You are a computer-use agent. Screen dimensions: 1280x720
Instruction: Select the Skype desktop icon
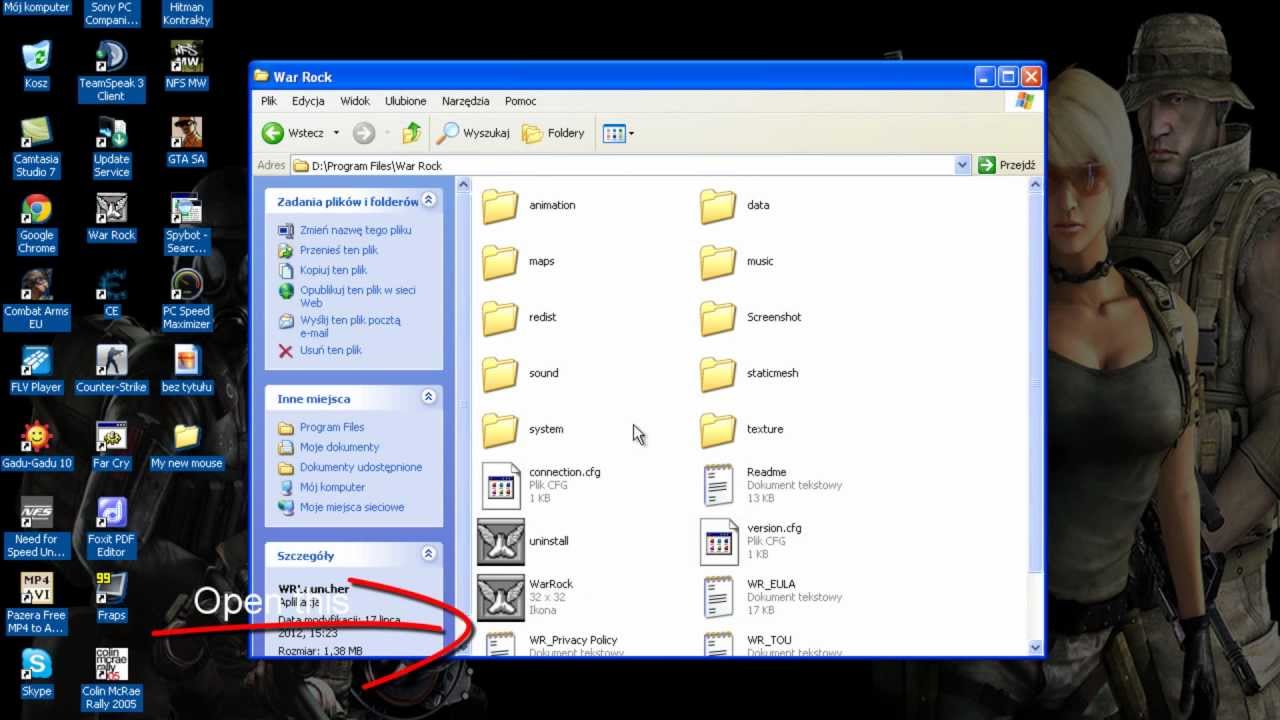[37, 673]
